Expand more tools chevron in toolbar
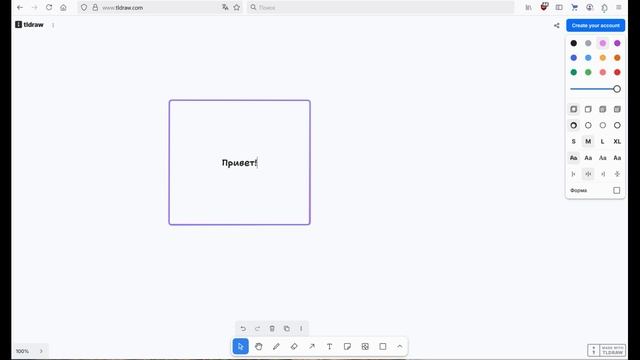This screenshot has width=640, height=360. point(400,347)
